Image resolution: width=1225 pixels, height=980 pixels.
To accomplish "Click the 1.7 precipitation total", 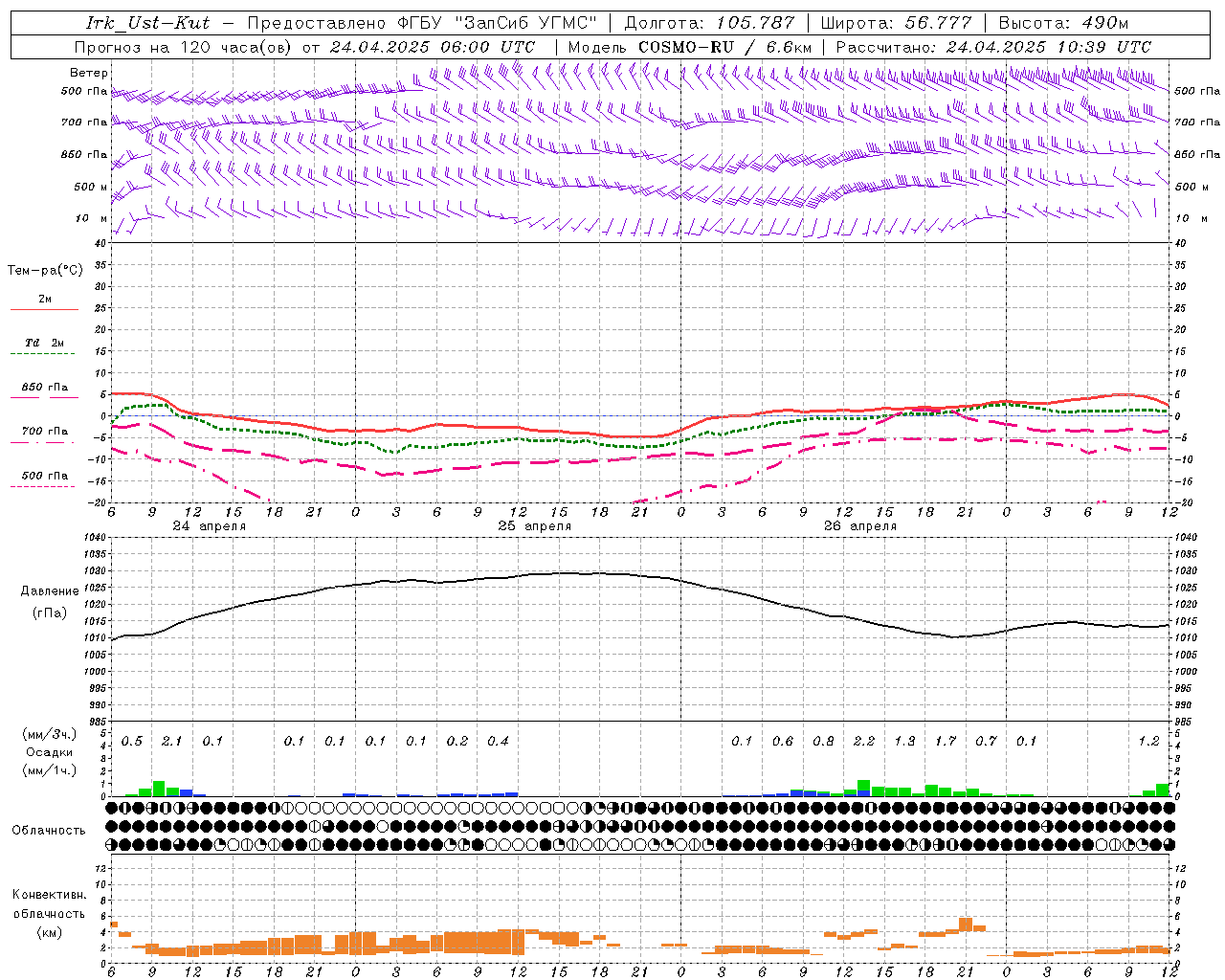I will (946, 742).
